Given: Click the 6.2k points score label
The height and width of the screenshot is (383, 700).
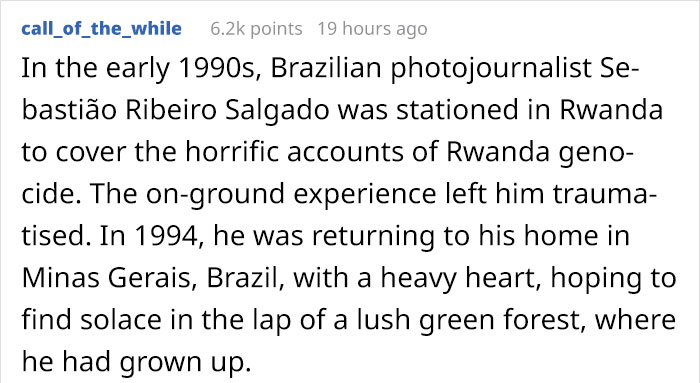Looking at the screenshot, I should pos(256,29).
